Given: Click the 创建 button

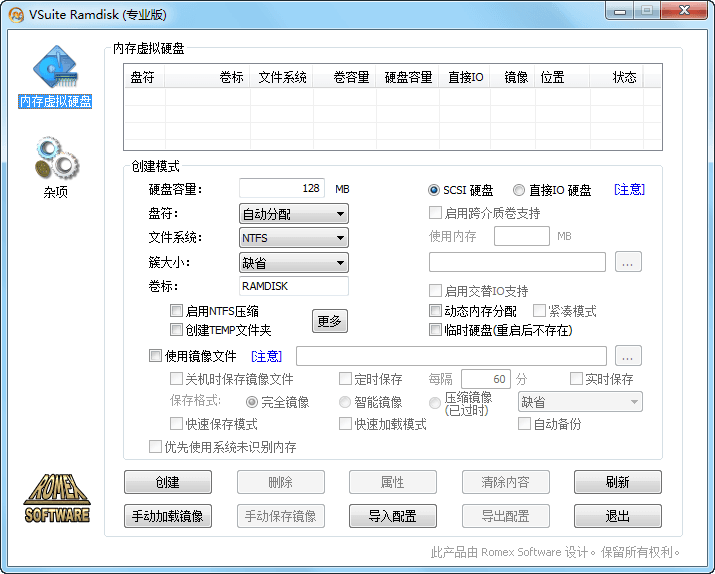Looking at the screenshot, I should 167,482.
